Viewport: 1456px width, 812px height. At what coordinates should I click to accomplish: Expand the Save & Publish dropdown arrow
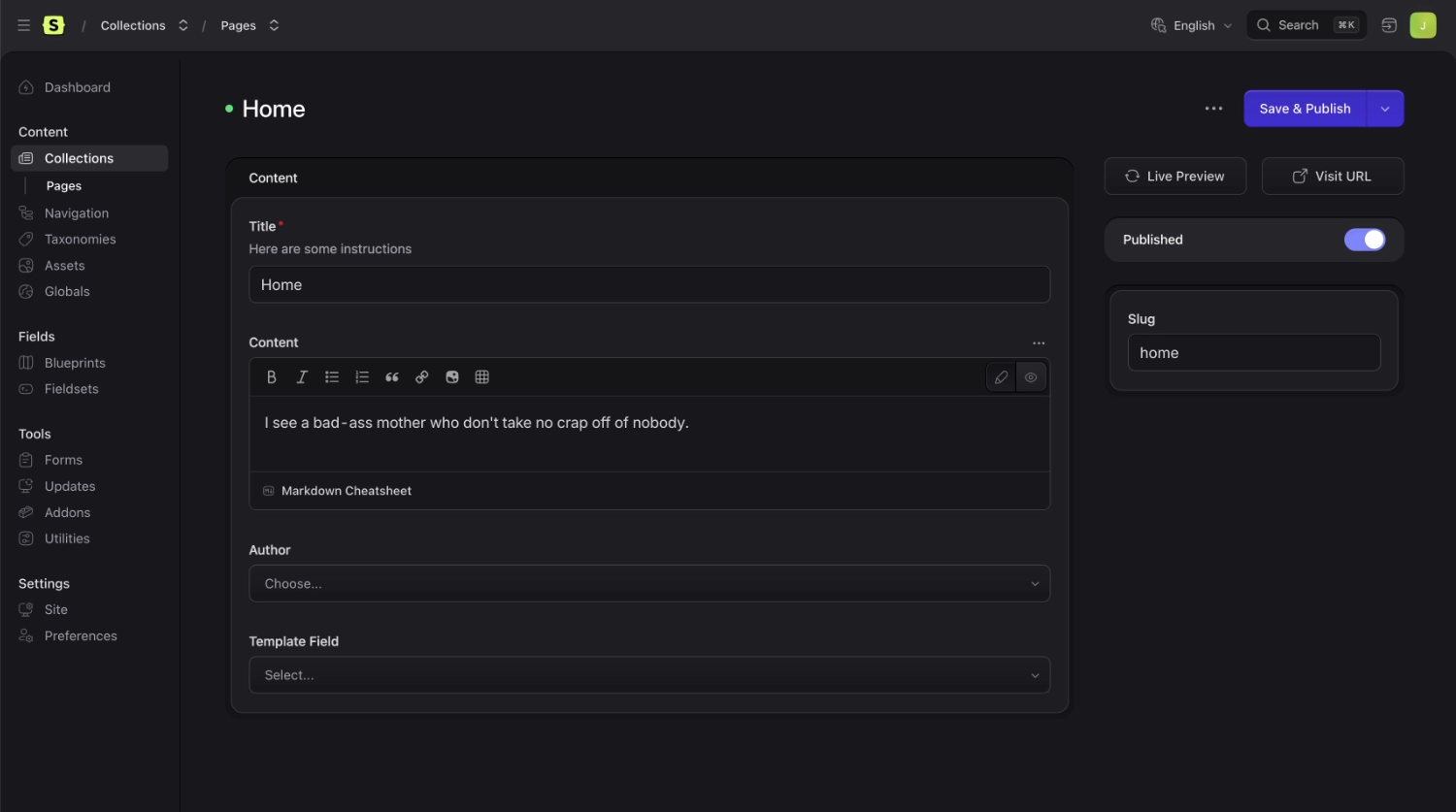pos(1385,108)
